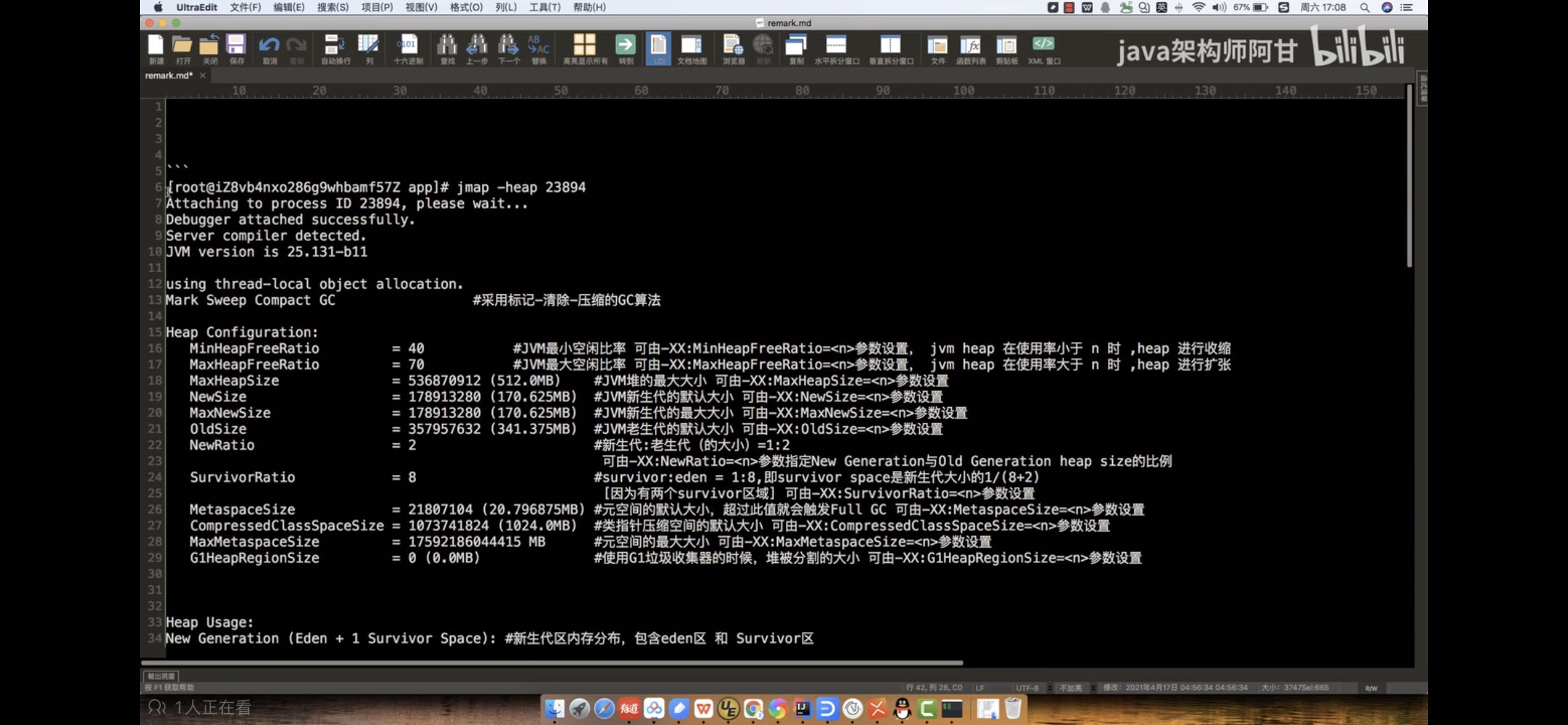
Task: Click the MaxHeapSize line in editor
Action: coord(568,380)
